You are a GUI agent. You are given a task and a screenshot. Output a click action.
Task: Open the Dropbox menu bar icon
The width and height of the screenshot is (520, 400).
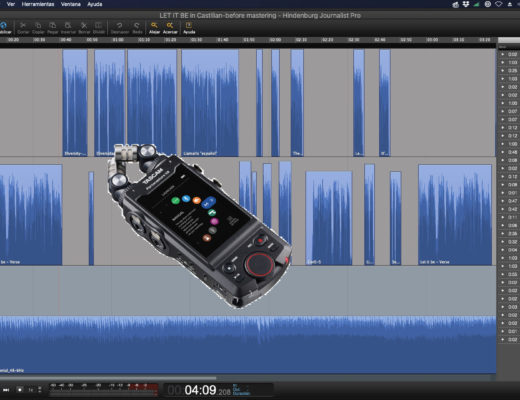tap(466, 4)
